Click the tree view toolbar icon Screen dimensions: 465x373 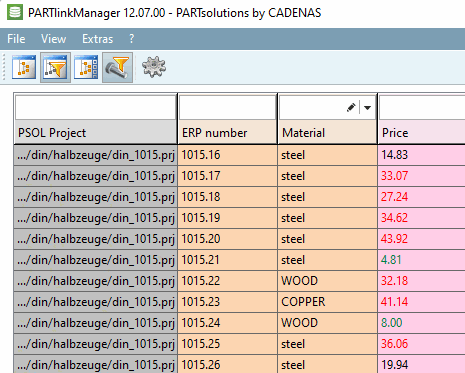(x=24, y=67)
